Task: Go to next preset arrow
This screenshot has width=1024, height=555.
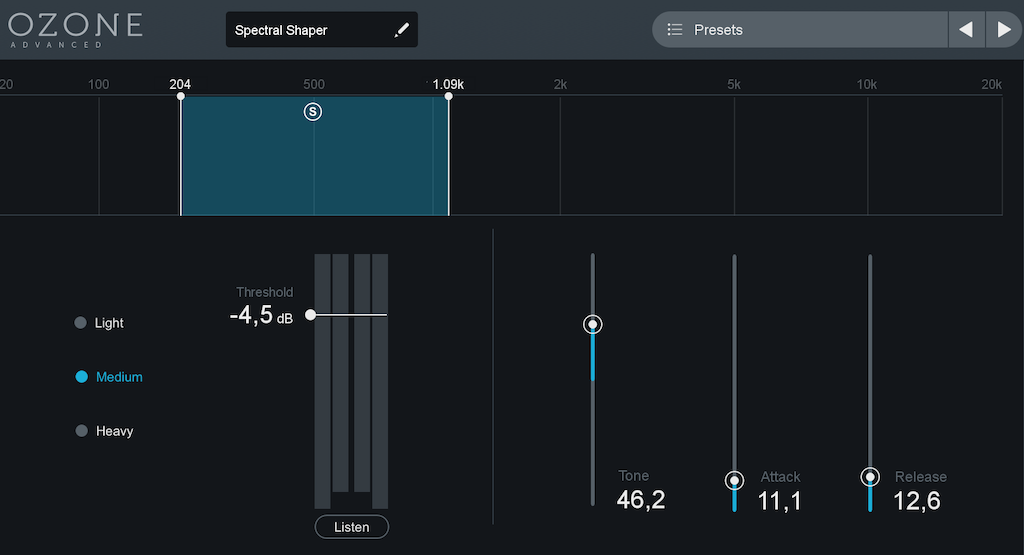Action: 1004,30
